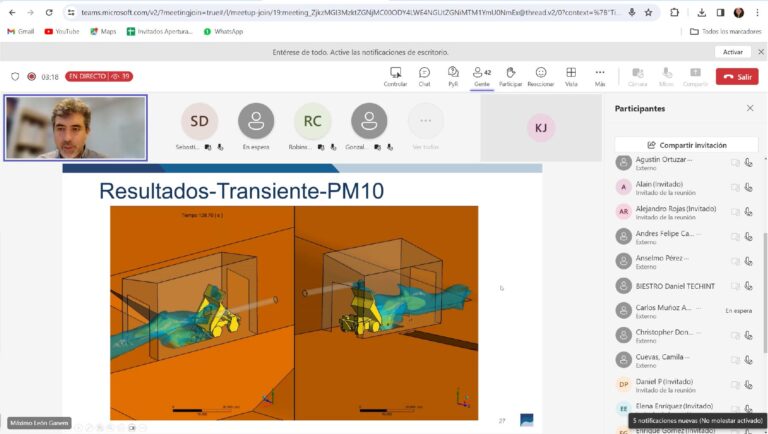
Task: Select SD participant avatar
Action: click(x=199, y=121)
